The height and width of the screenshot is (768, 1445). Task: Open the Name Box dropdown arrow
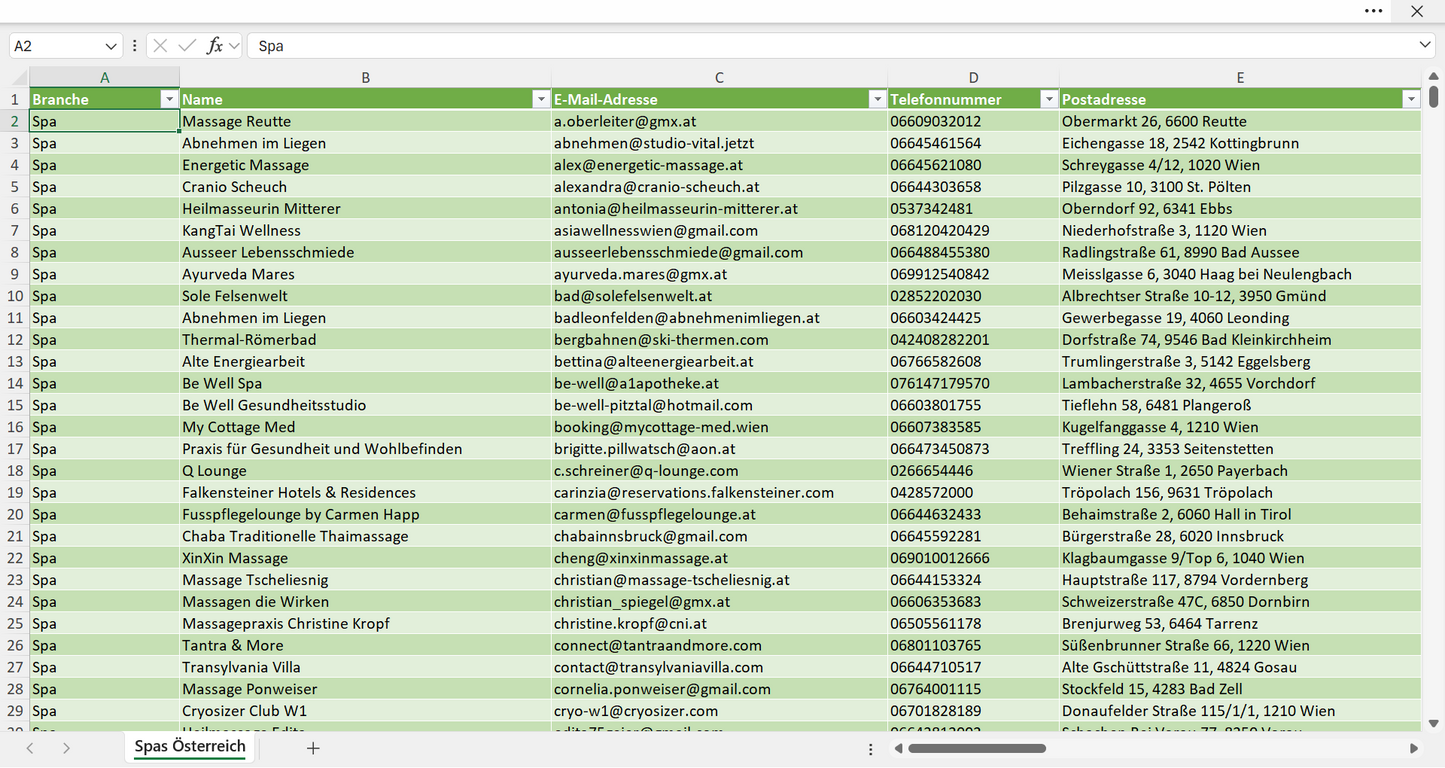click(110, 46)
